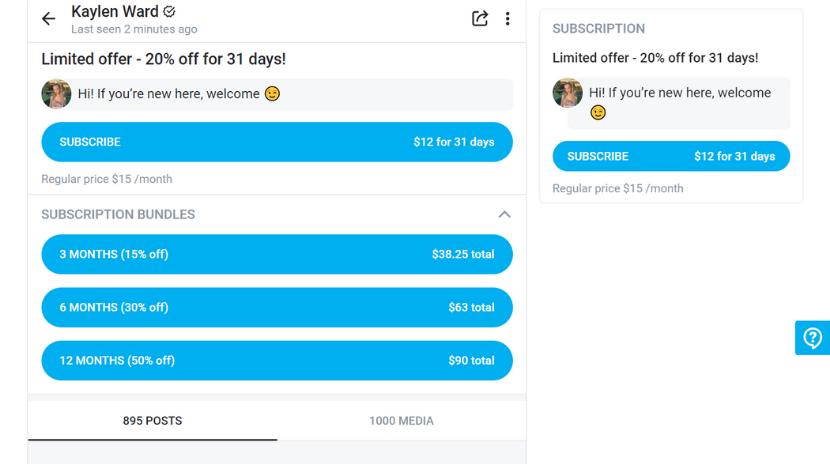The width and height of the screenshot is (830, 464).
Task: Choose the 3 Months bundle
Action: (276, 254)
